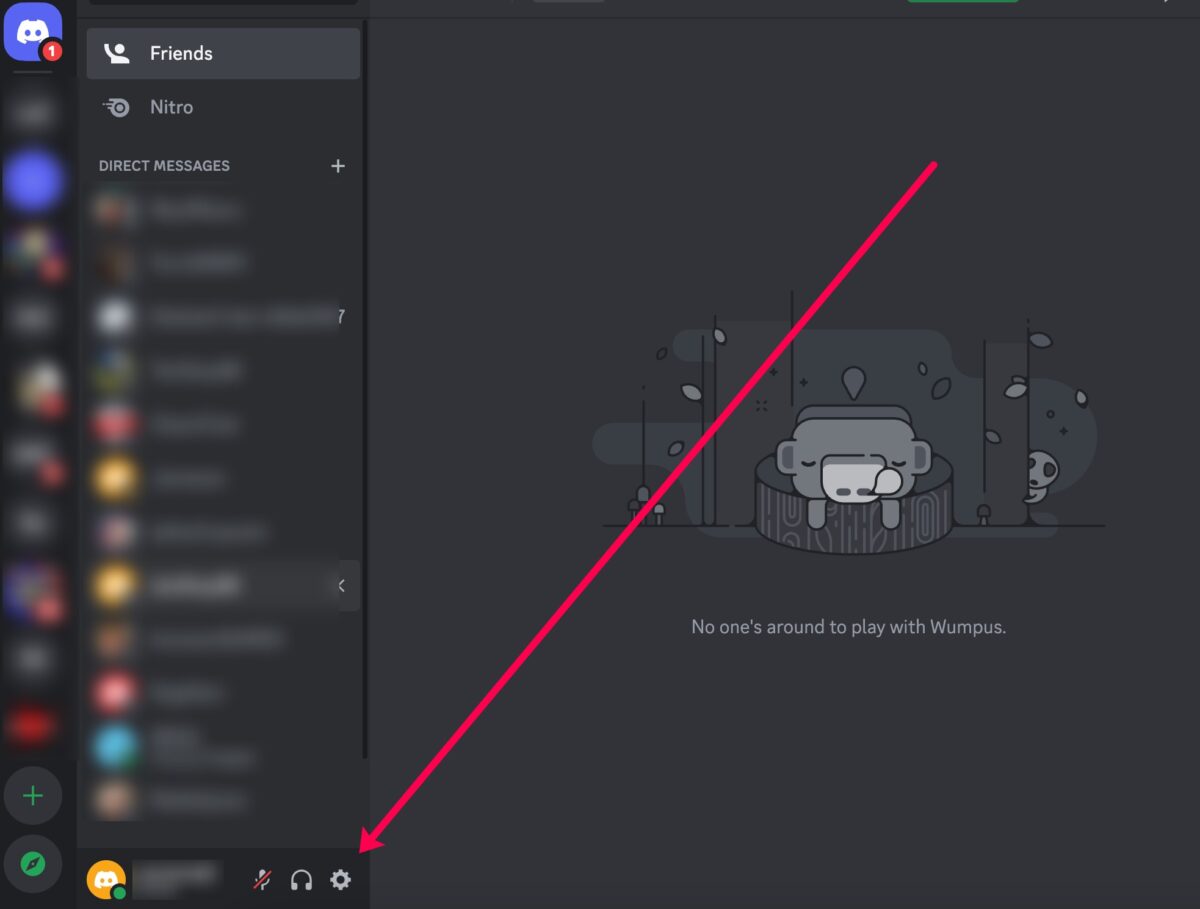Click the direct messages list scrollbar
The image size is (1200, 909).
tap(365, 390)
